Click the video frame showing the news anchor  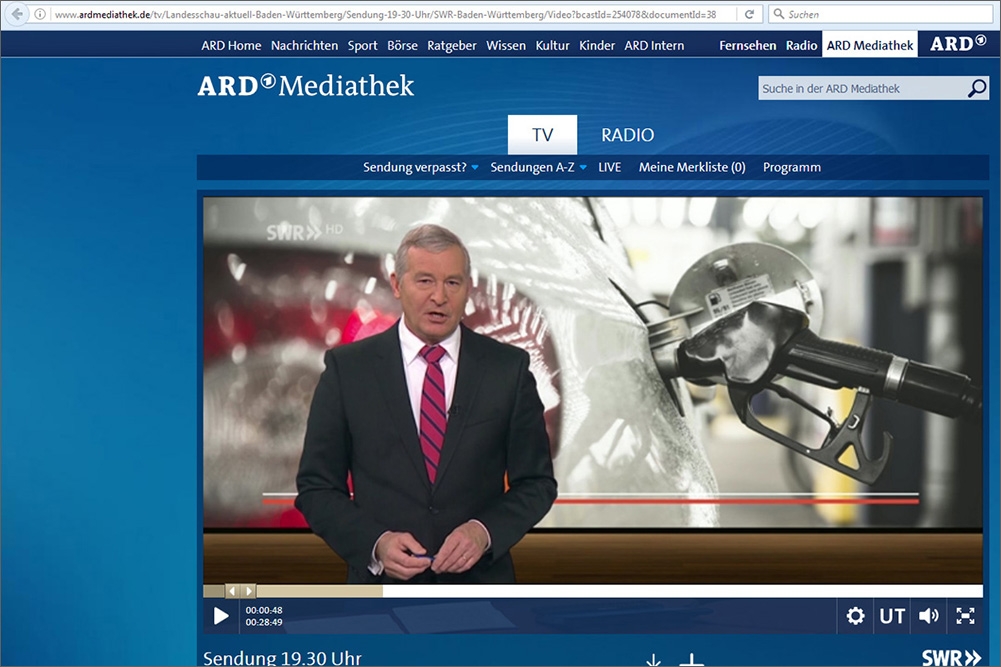click(x=593, y=390)
